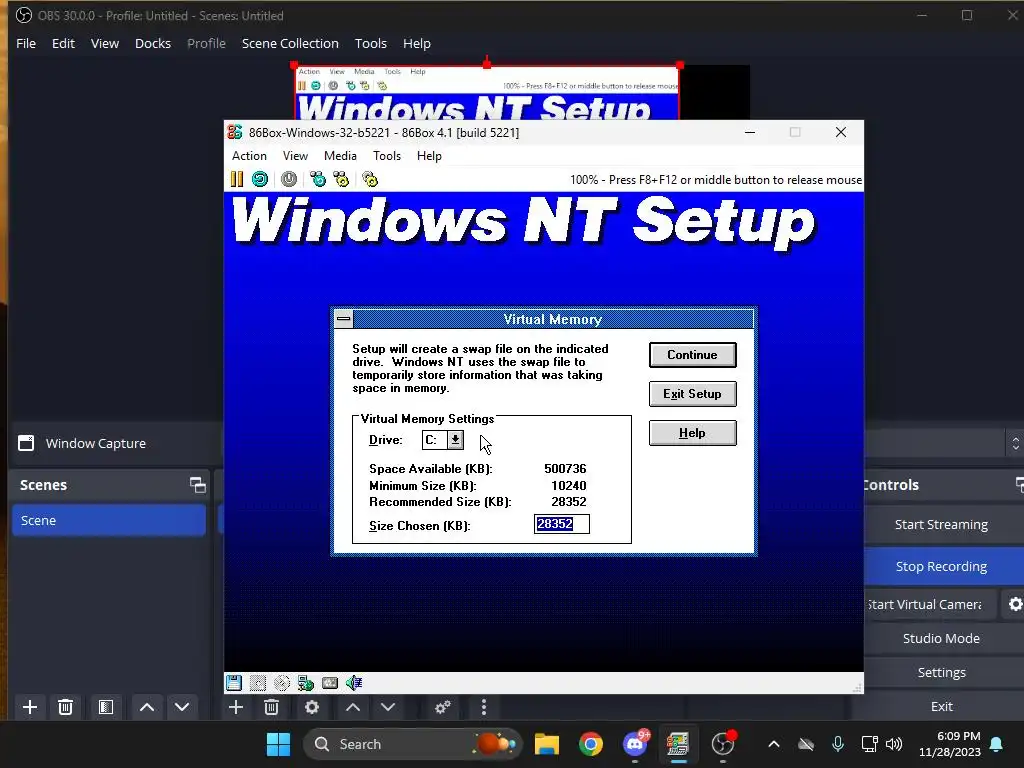1024x768 pixels.
Task: Click the hard disk status bar icon
Action: (x=258, y=683)
